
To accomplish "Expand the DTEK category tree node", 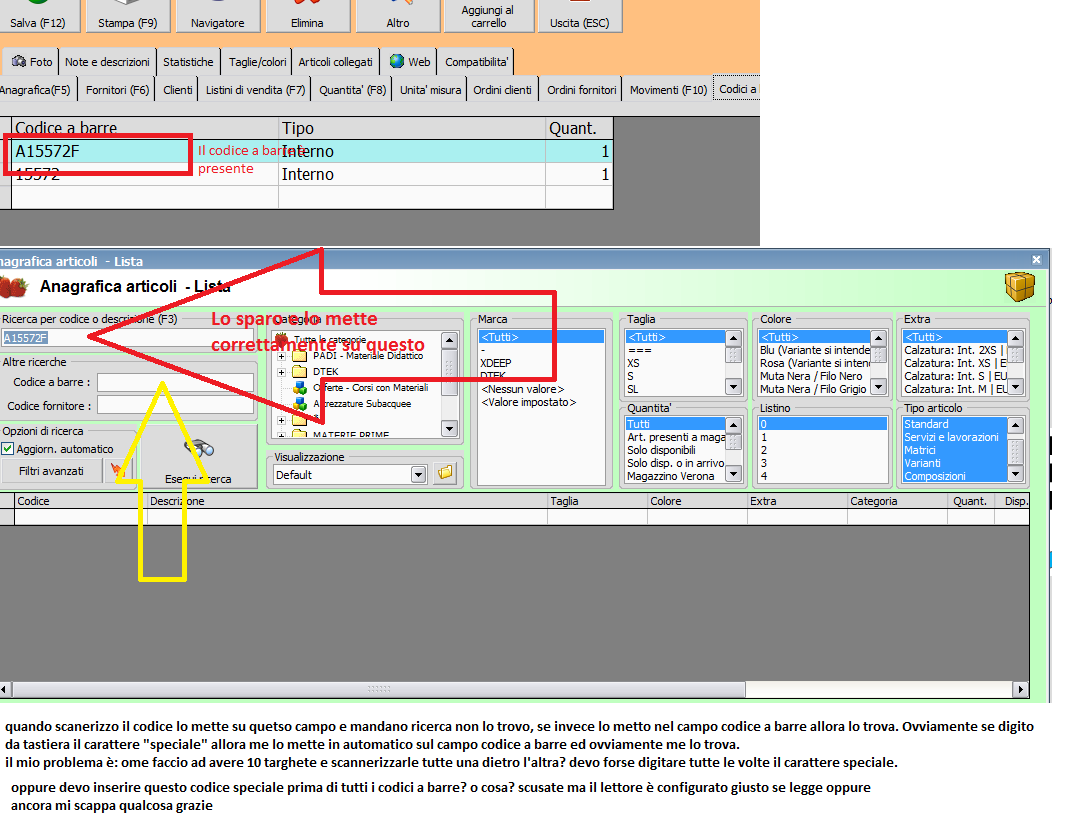I will pyautogui.click(x=282, y=372).
